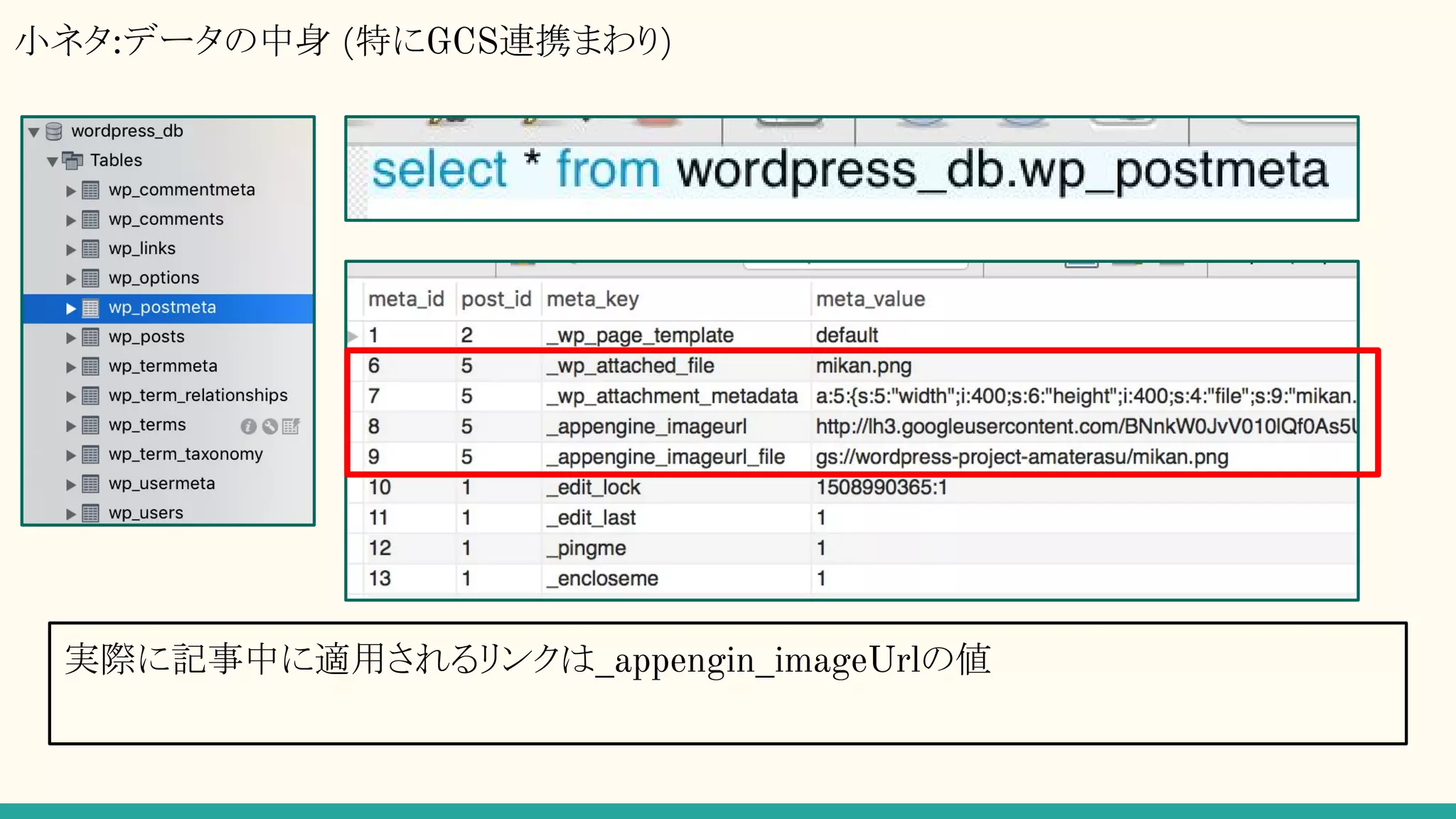
Task: Click wp_options table icon
Action: [90, 278]
